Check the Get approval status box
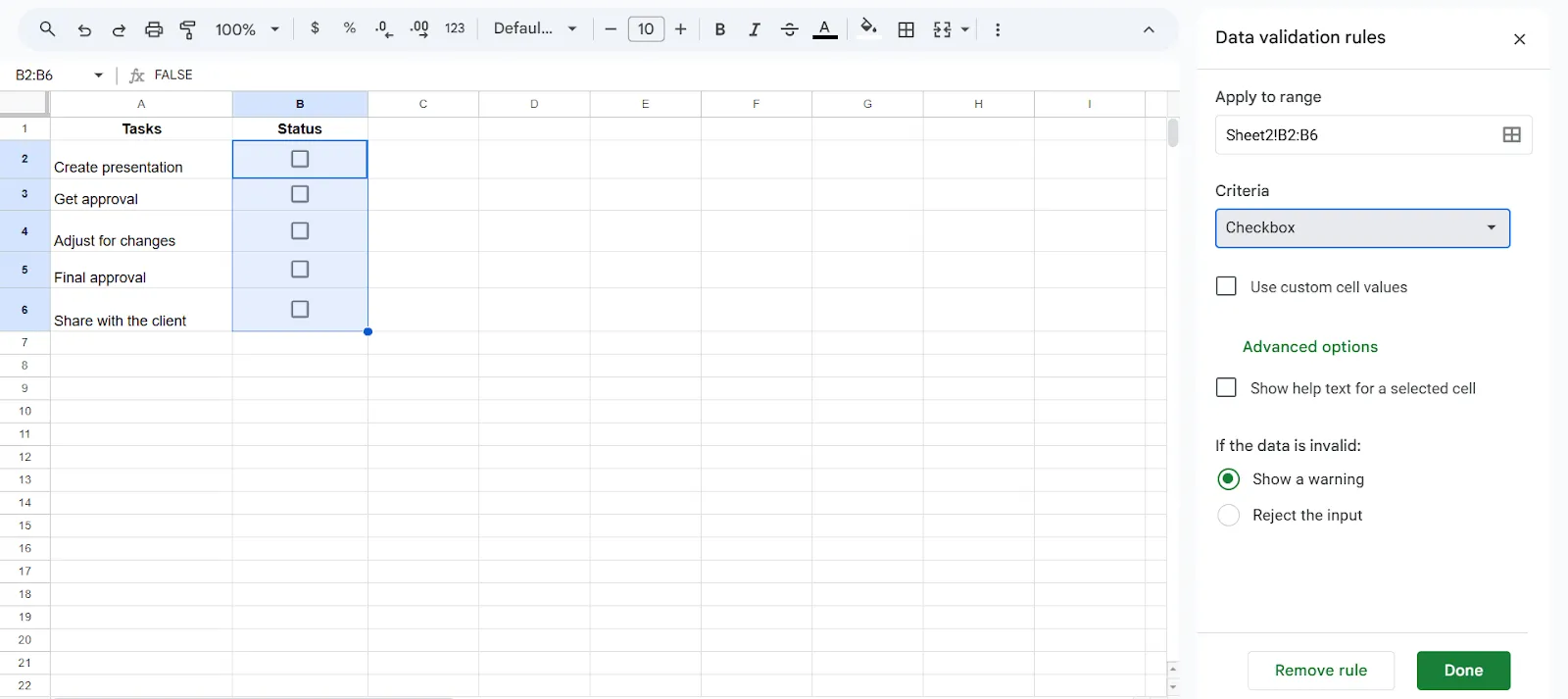 point(300,194)
